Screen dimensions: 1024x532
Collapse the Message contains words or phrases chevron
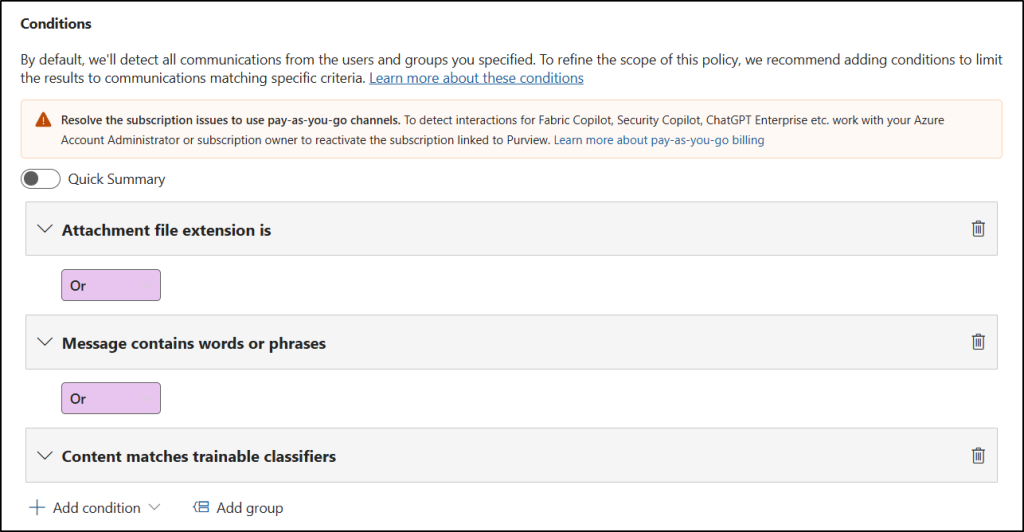(x=44, y=342)
